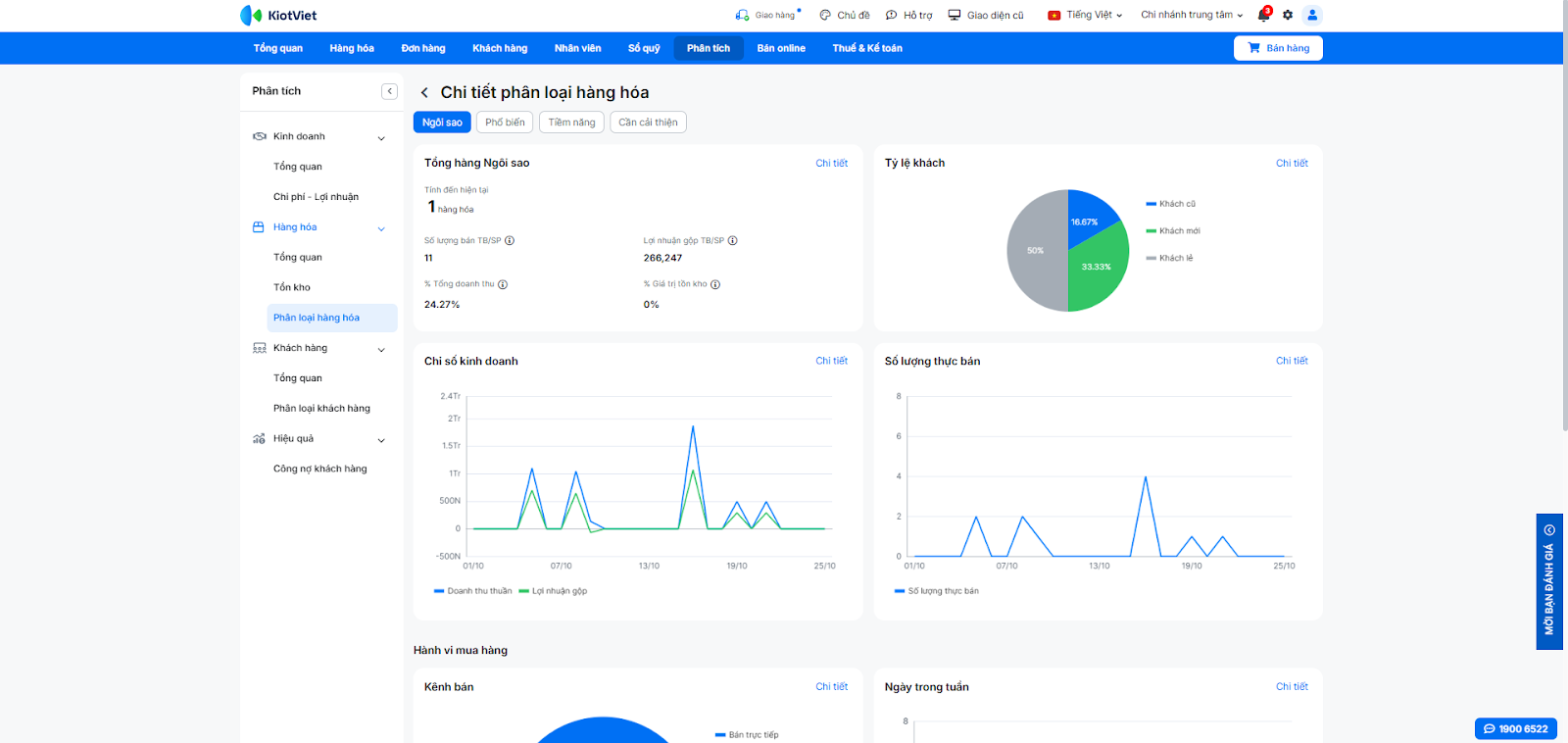Click the Vietnam flag icon
Image resolution: width=1568 pixels, height=743 pixels.
[1054, 16]
